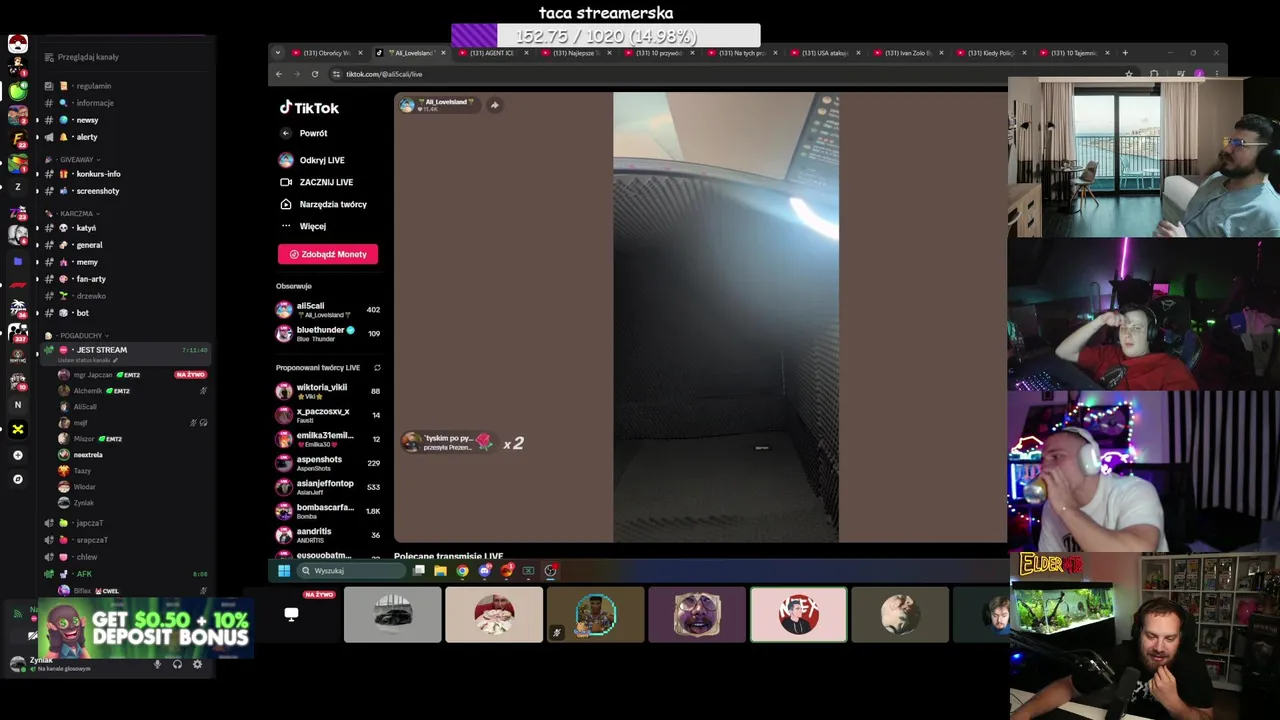Select the JEST STREAM voice channel
Viewport: 1280px width, 720px height.
125,353
